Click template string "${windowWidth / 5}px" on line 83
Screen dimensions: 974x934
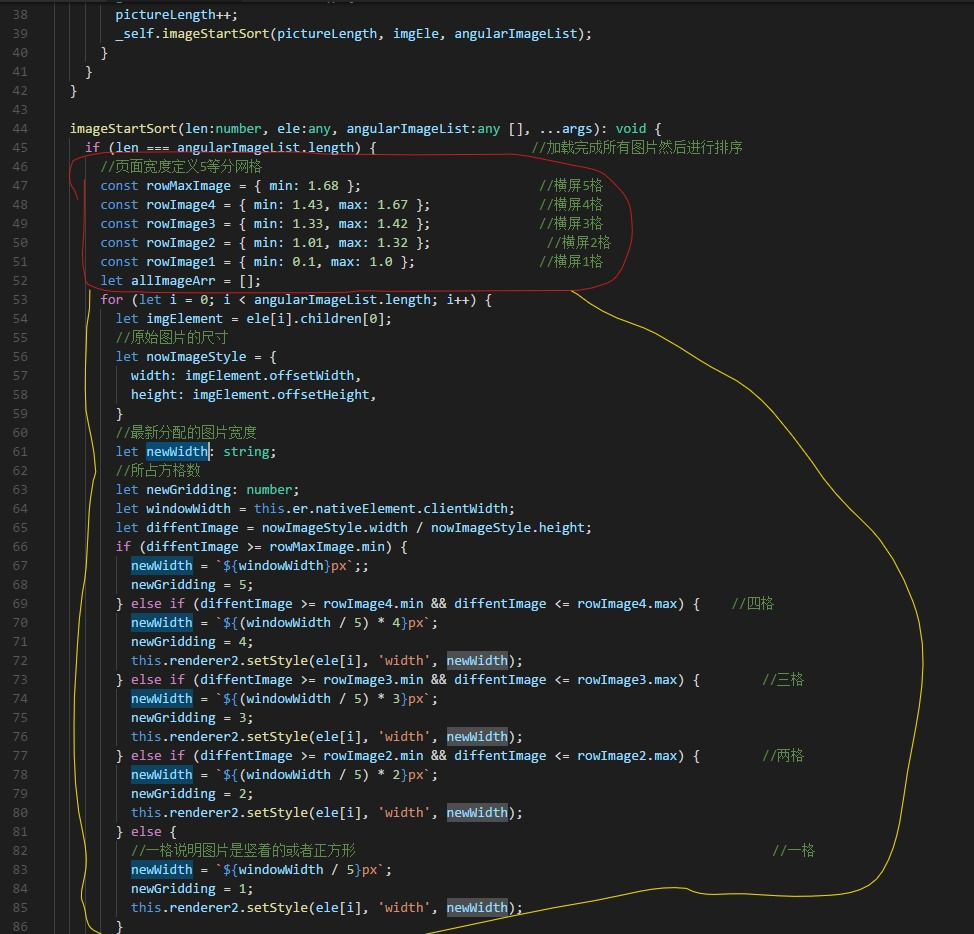(x=300, y=869)
